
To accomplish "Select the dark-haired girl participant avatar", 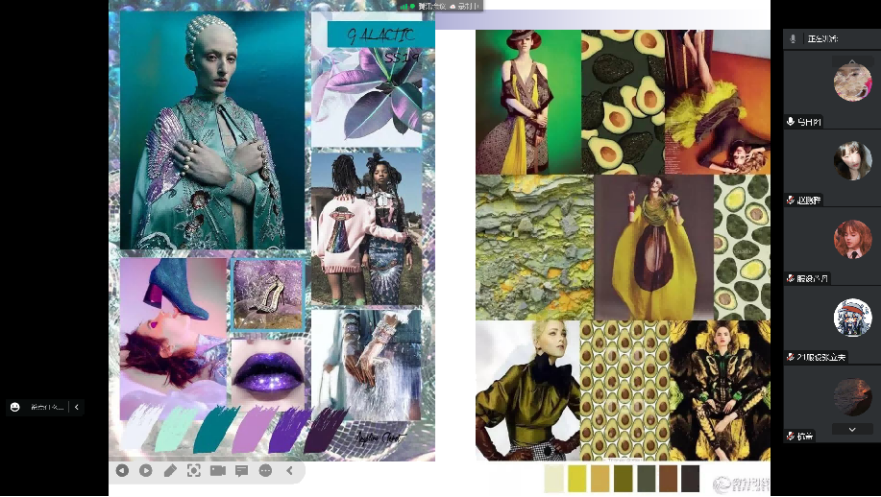I will tap(852, 161).
